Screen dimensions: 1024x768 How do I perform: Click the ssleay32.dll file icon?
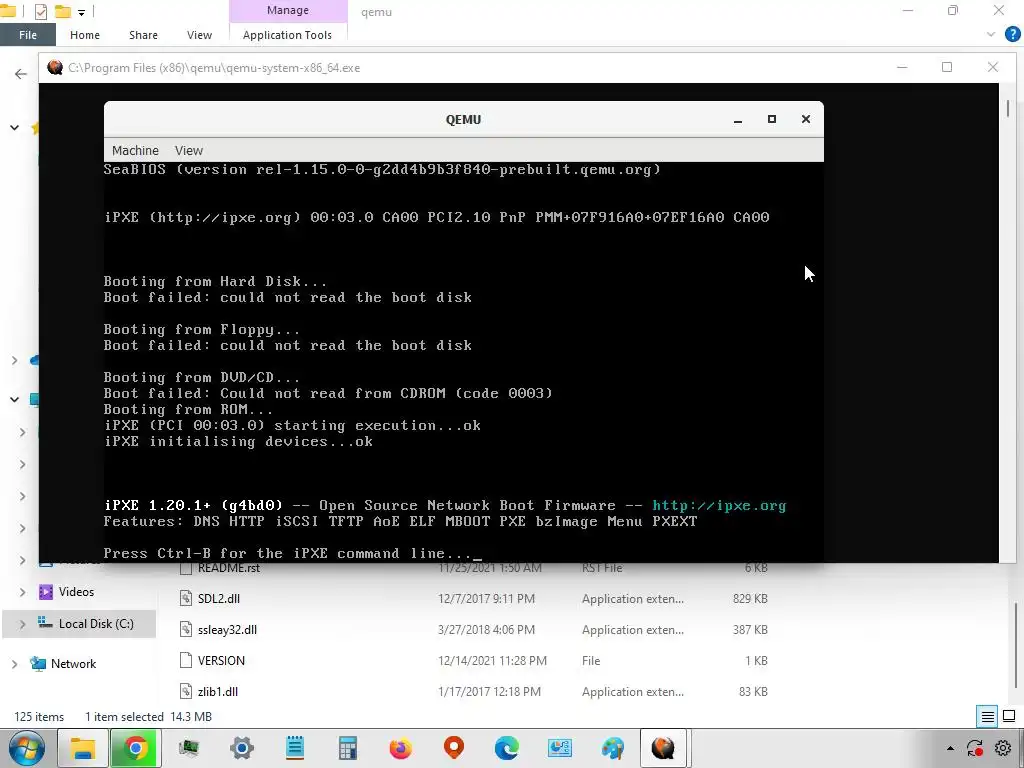(185, 630)
